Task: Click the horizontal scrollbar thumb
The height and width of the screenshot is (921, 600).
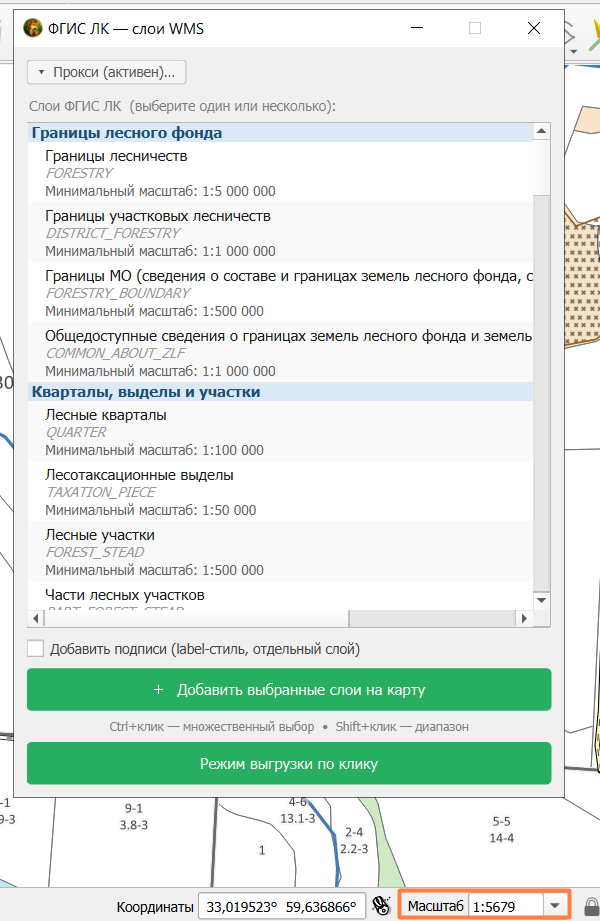Action: click(197, 618)
